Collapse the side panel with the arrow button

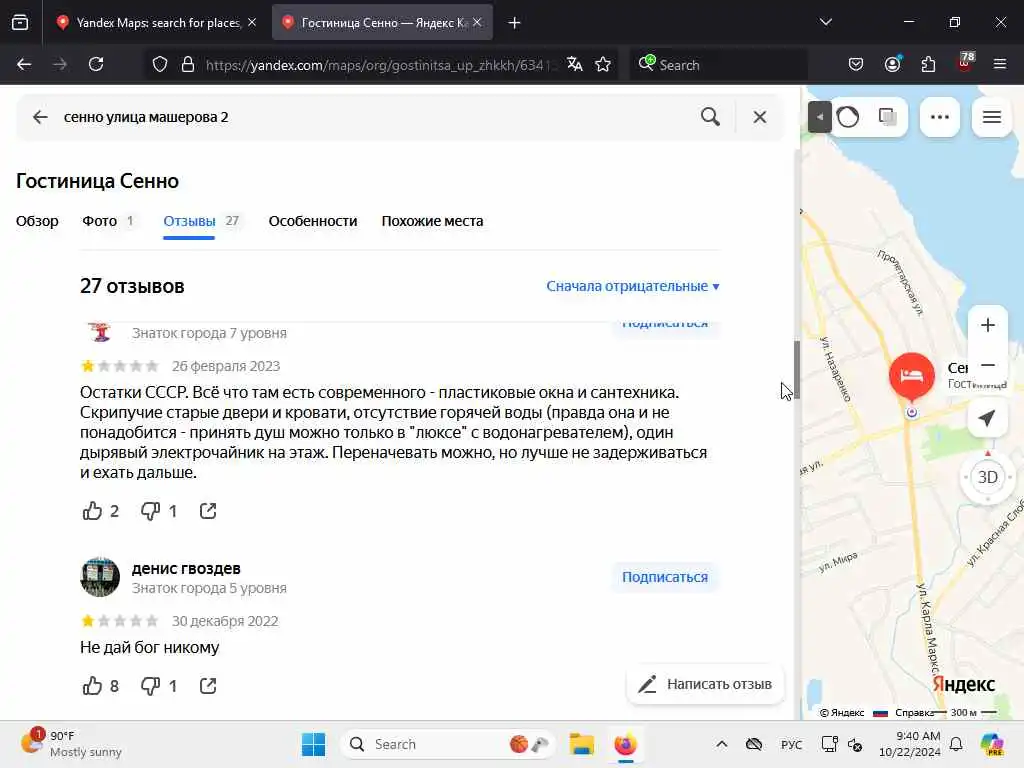point(819,117)
